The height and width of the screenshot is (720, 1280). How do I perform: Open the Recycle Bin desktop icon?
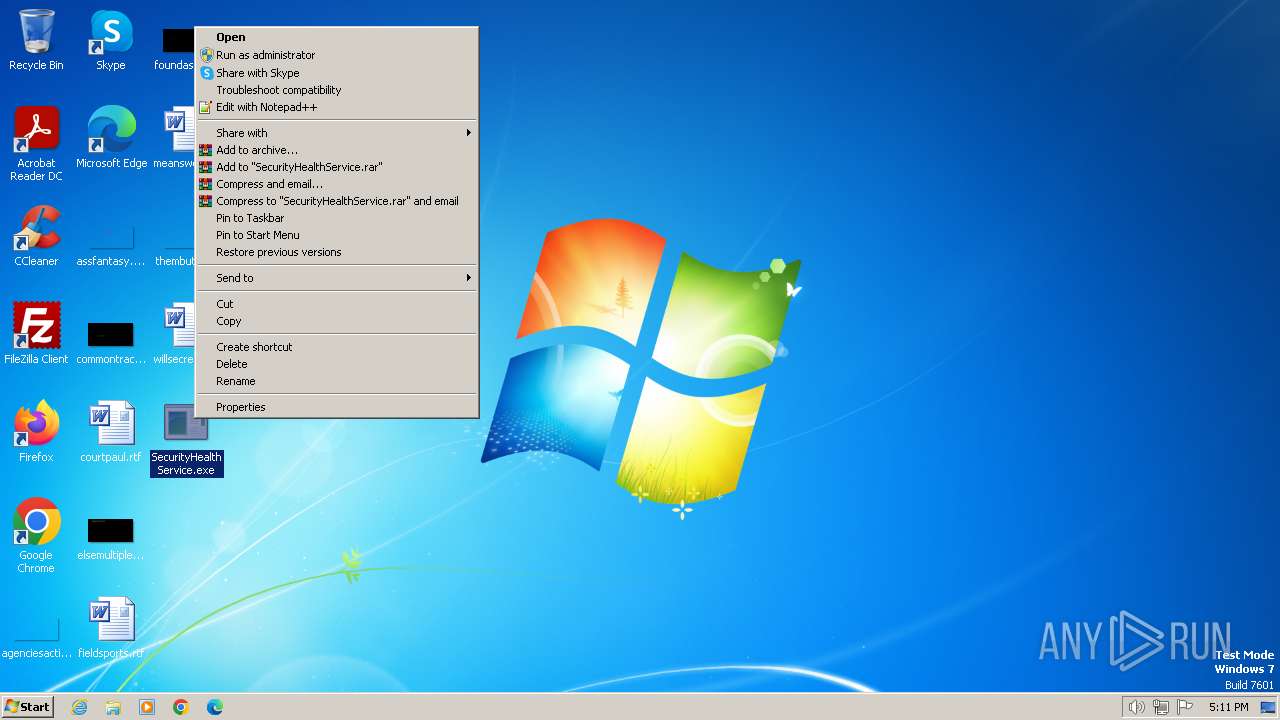[x=36, y=40]
